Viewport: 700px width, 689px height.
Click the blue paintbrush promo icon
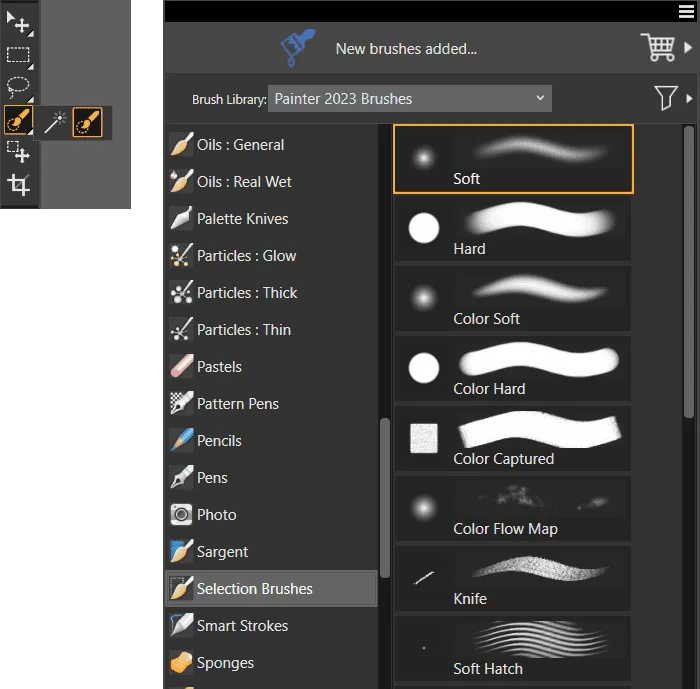pos(298,47)
